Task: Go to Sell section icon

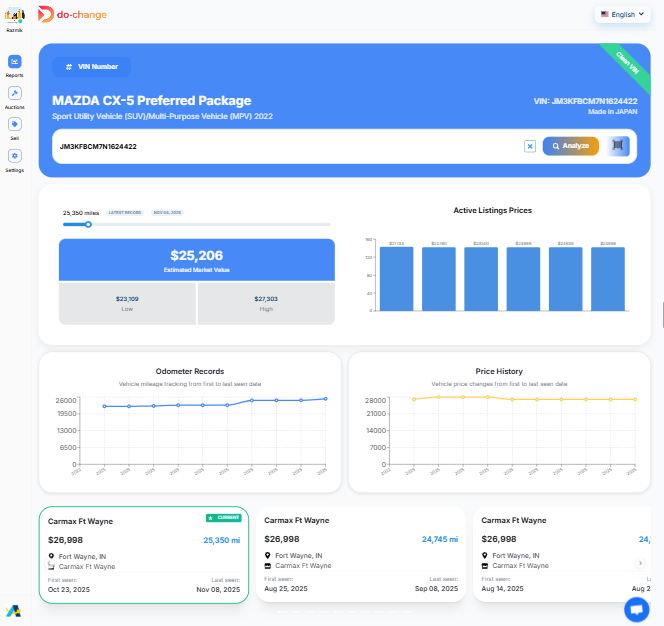Action: click(14, 124)
